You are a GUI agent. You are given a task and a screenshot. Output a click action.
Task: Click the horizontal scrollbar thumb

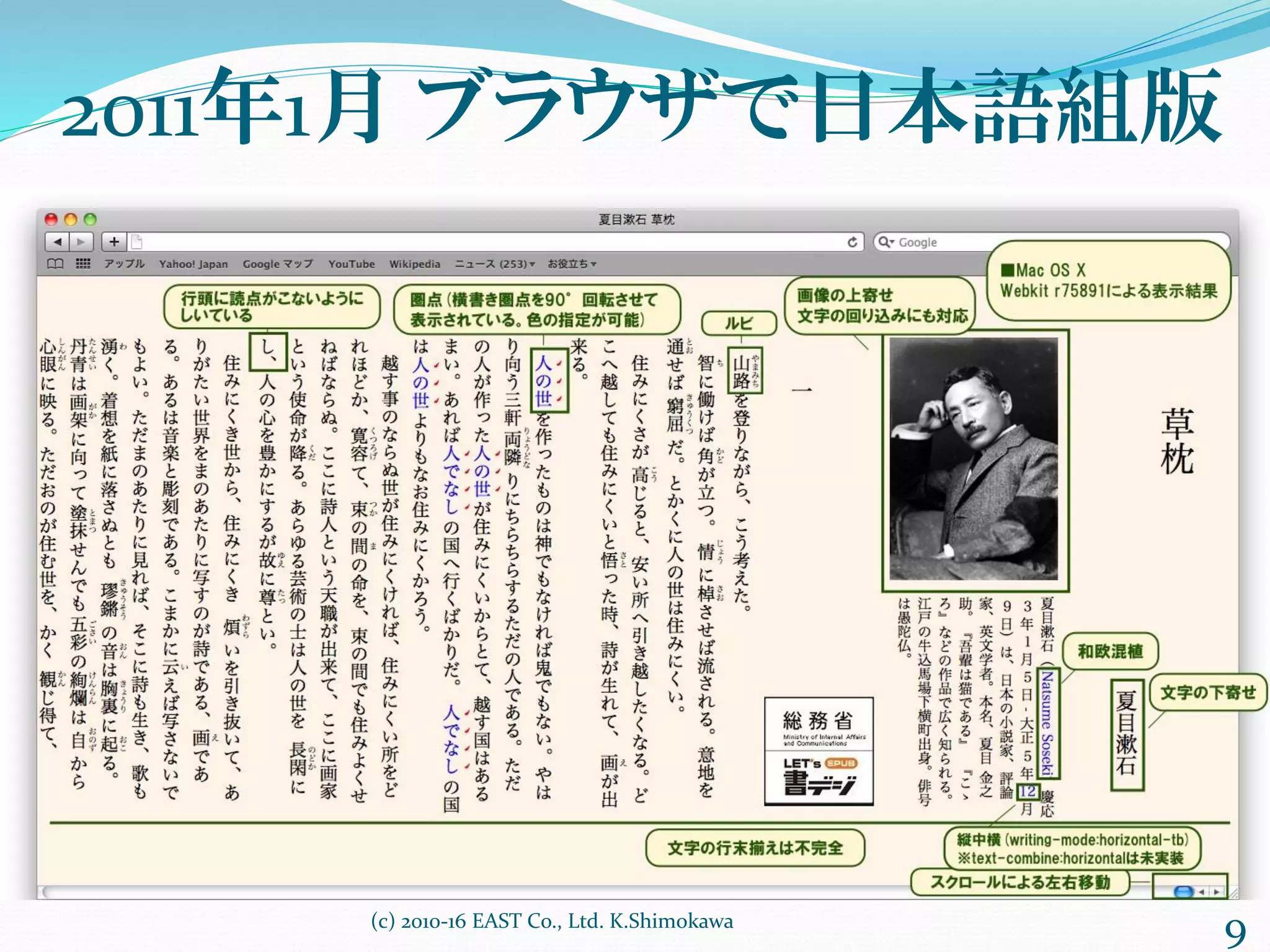click(x=1184, y=891)
